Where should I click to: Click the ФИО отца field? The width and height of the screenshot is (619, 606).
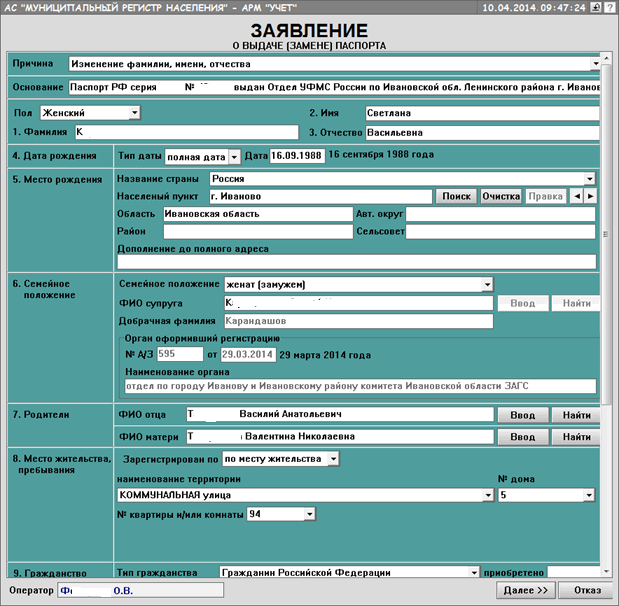point(340,414)
